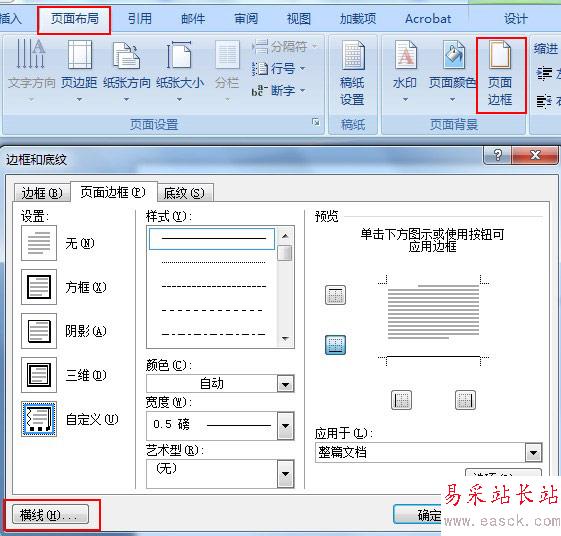
Task: Click the dialog help question-mark button
Action: [x=497, y=155]
